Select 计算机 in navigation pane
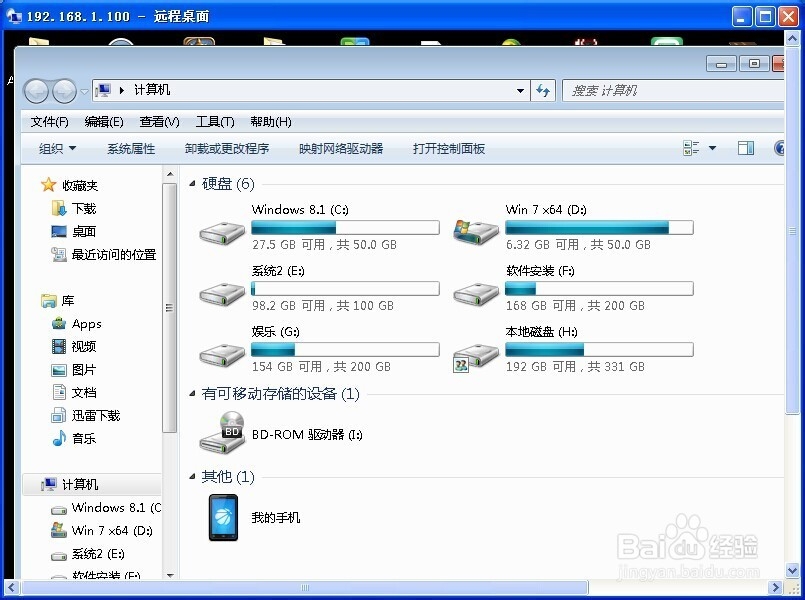Viewport: 805px width, 600px height. coord(91,485)
